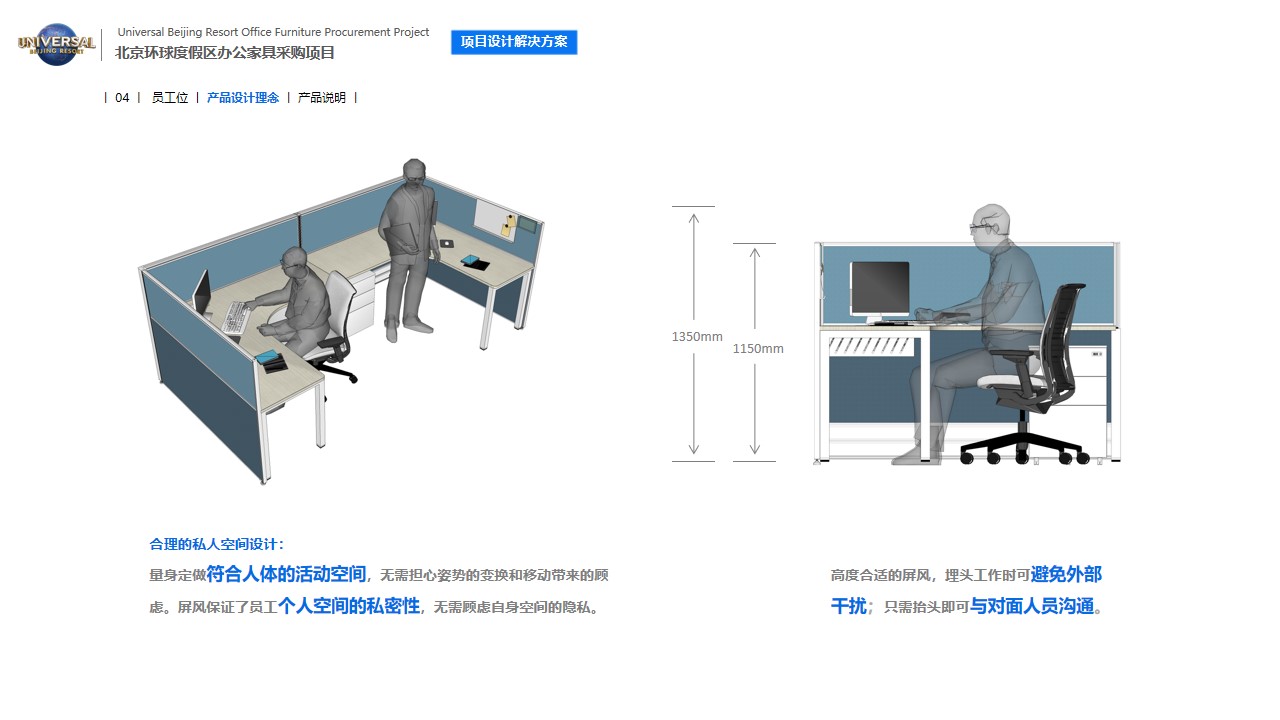Click the highlighted 个人空间的私密性 text

349,606
